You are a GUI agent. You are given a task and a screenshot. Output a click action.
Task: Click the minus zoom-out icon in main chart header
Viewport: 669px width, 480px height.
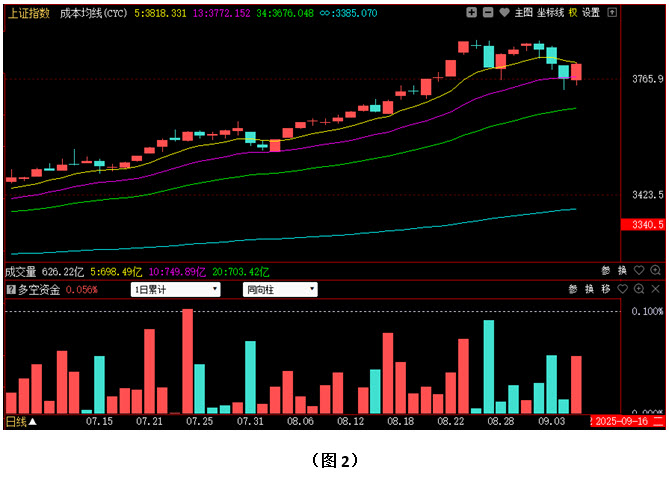point(488,12)
